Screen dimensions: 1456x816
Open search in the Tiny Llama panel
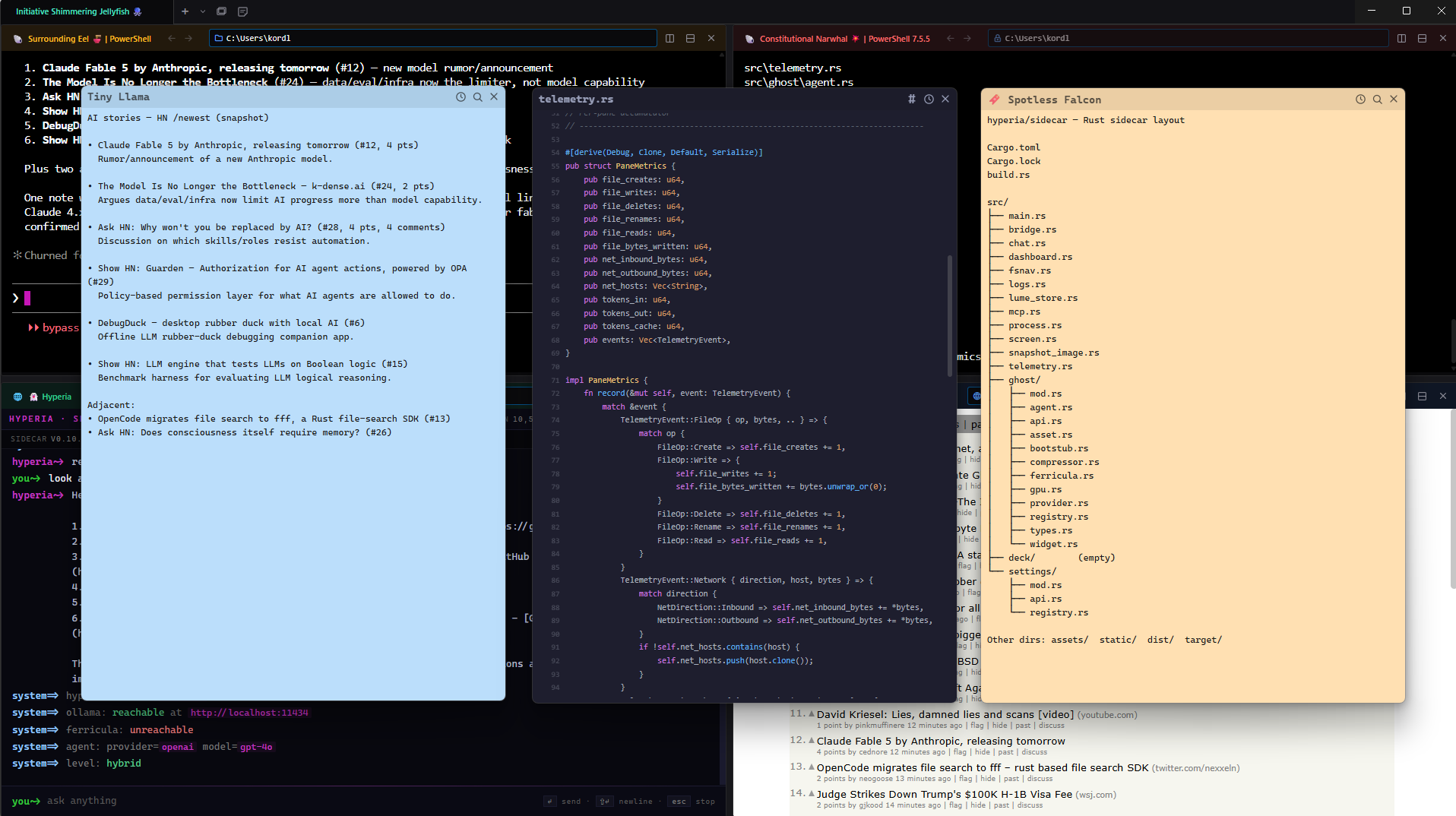tap(477, 96)
